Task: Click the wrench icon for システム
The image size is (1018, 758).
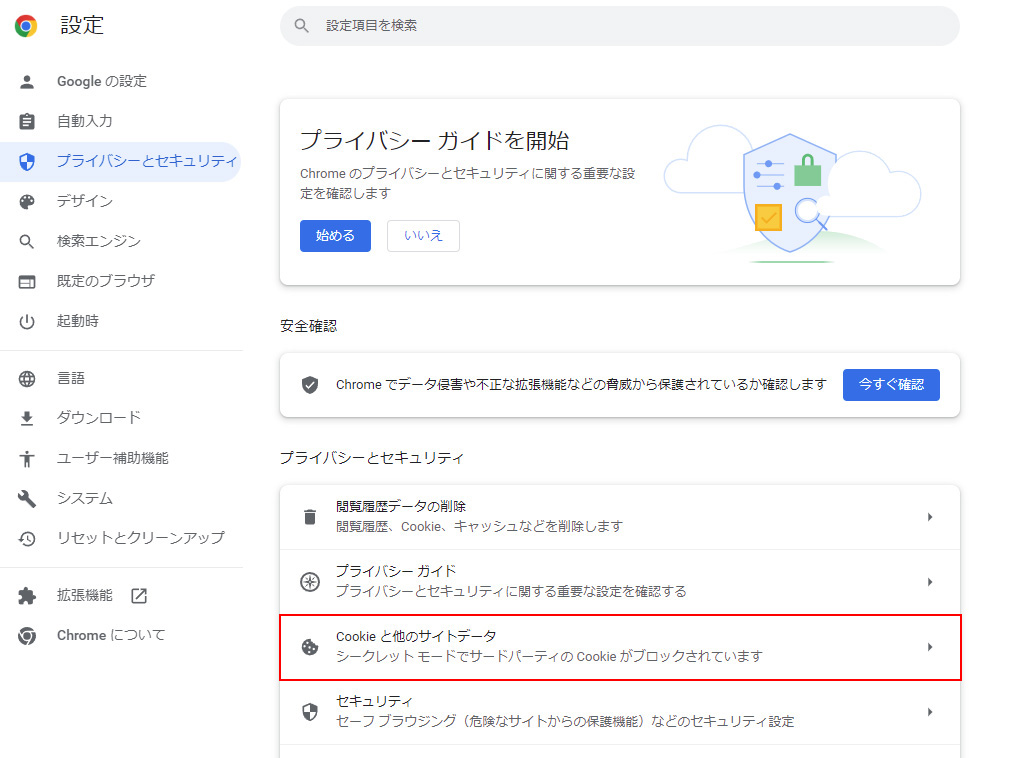Action: (27, 498)
